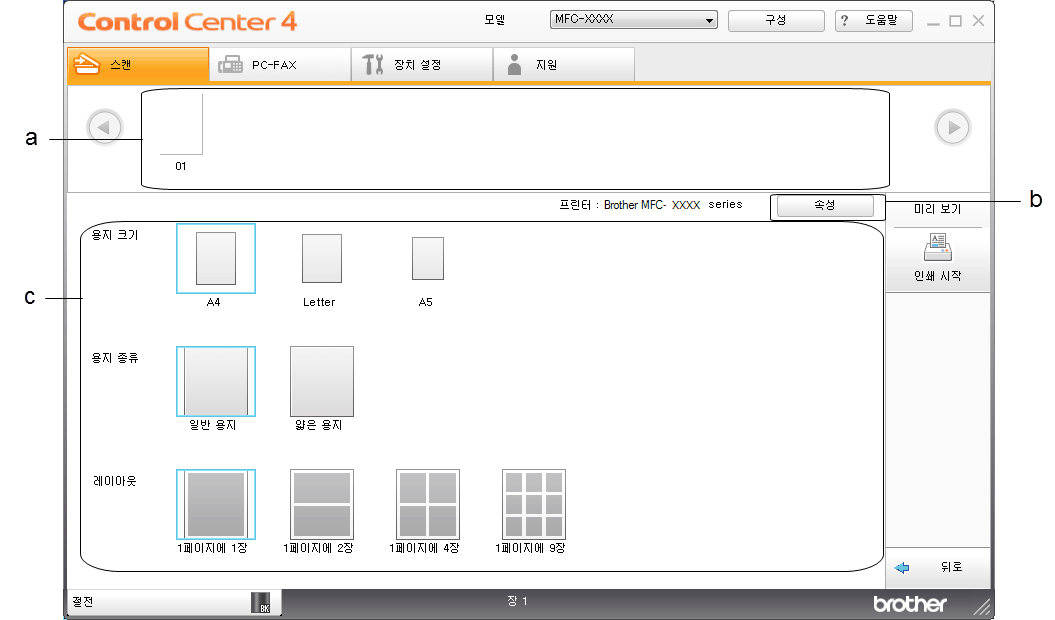The image size is (1055, 620).
Task: Go to next thumbnail with right arrow
Action: click(x=953, y=127)
